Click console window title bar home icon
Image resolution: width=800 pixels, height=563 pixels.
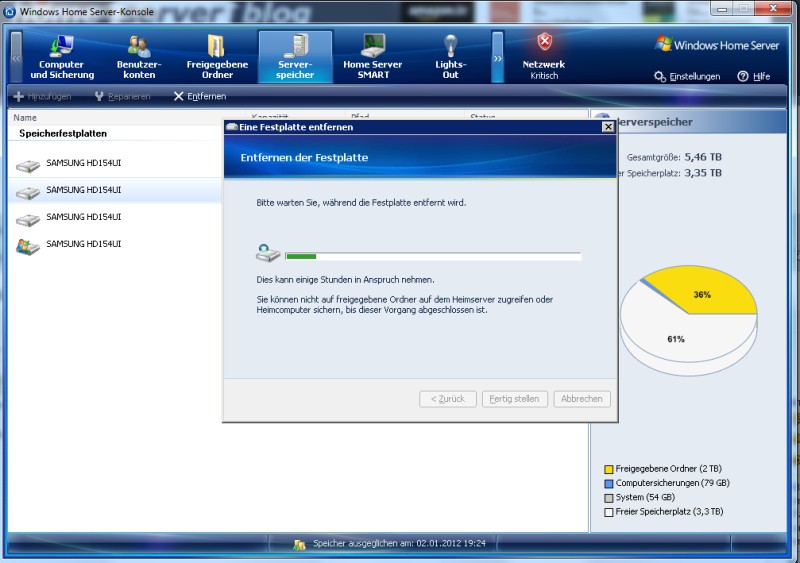[x=10, y=11]
